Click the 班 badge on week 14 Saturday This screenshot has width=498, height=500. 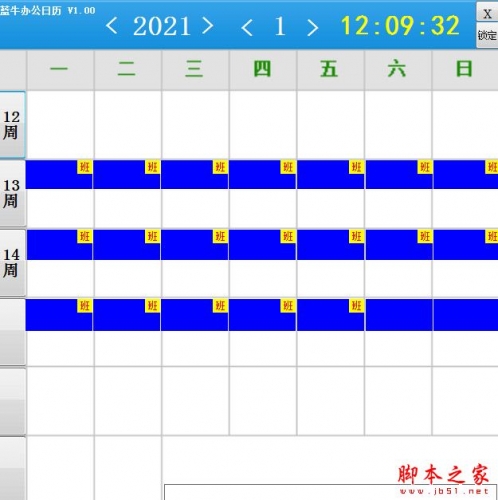425,236
